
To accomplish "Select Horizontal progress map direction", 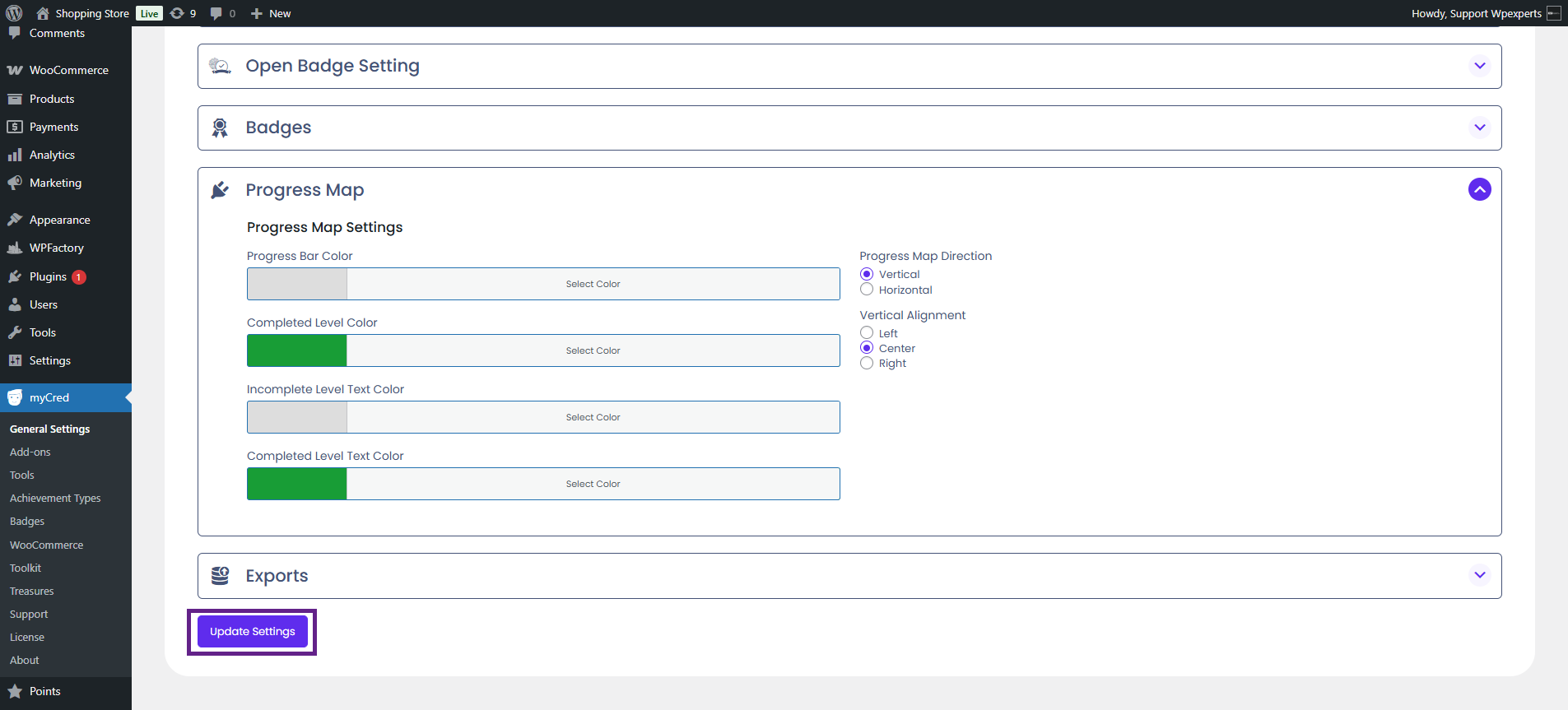I will 867,290.
